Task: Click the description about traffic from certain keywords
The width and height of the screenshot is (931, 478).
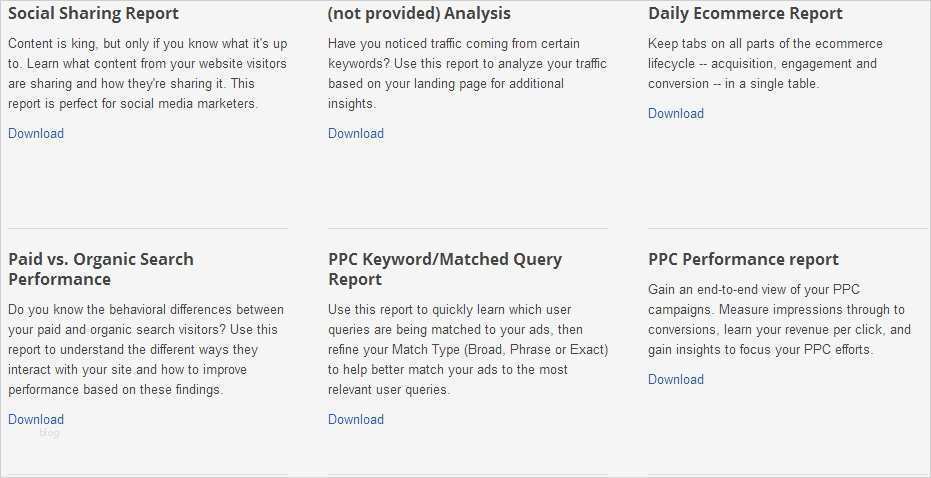Action: (x=466, y=73)
